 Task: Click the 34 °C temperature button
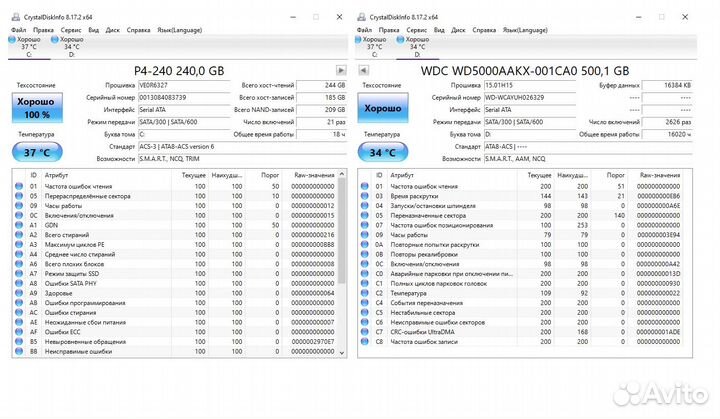(382, 152)
